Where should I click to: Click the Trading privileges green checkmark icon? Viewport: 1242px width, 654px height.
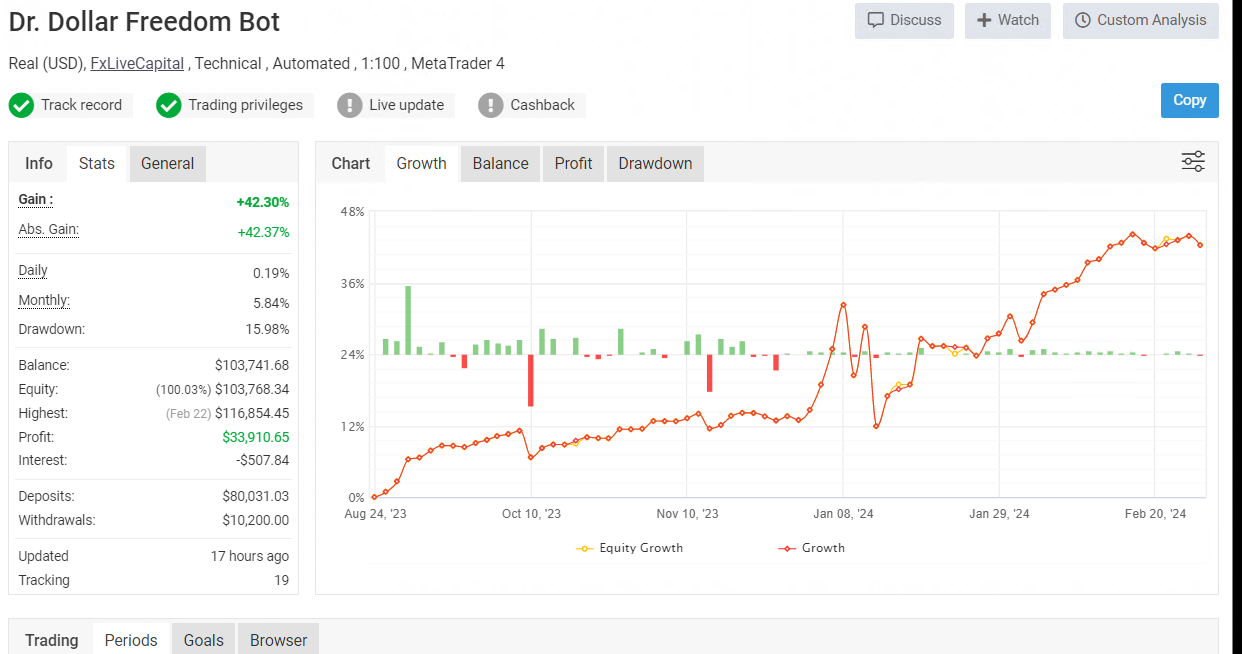click(169, 105)
